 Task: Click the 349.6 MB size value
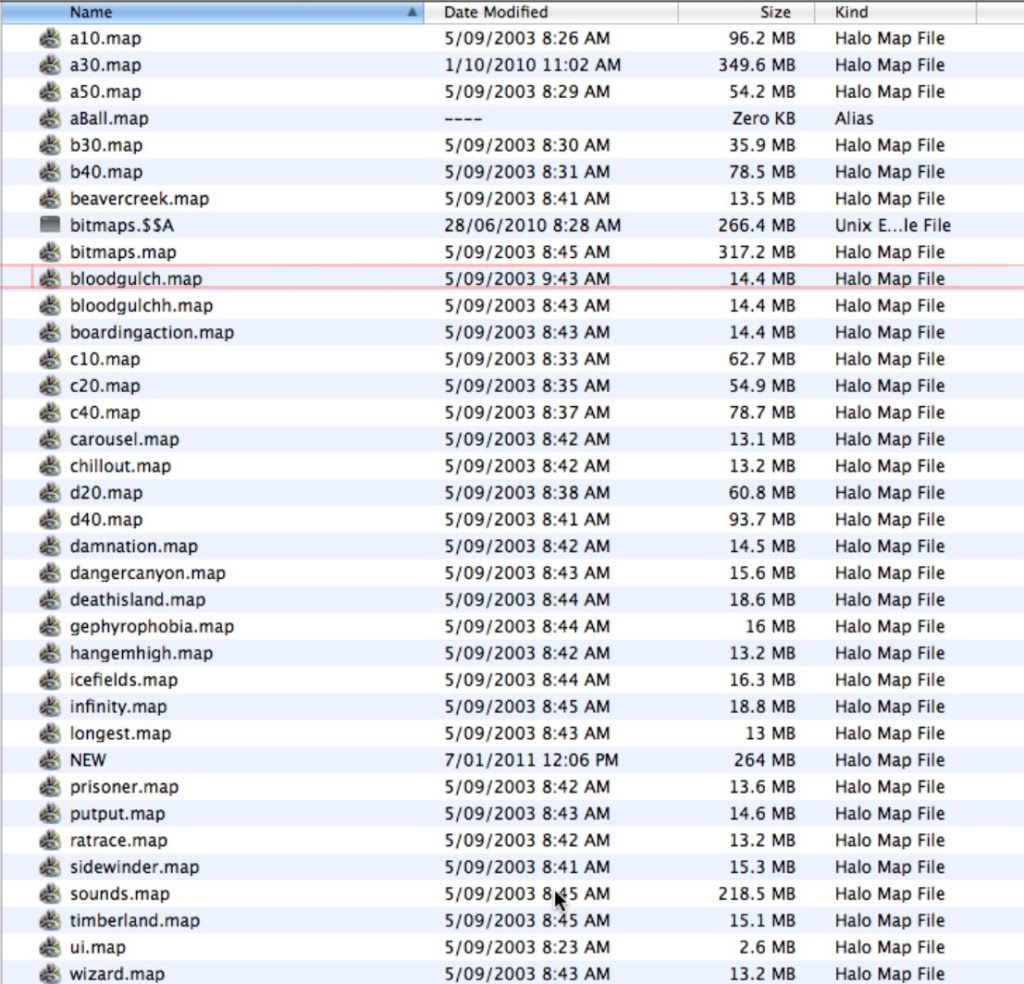point(757,65)
